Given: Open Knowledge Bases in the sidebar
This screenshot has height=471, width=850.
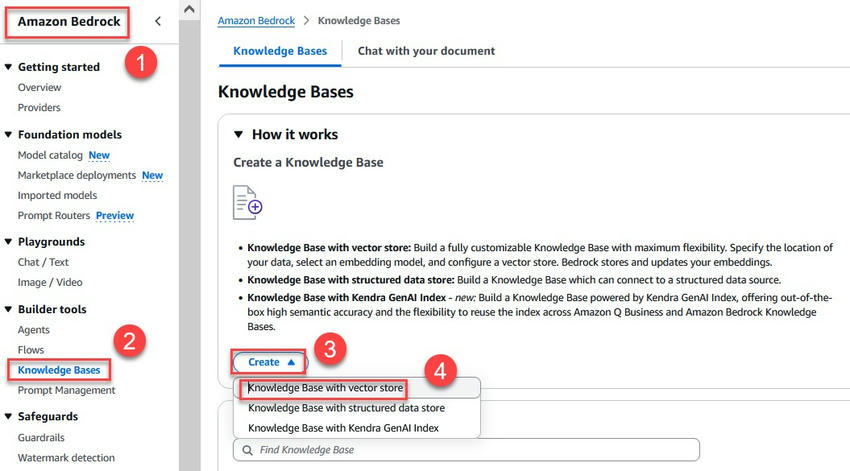Looking at the screenshot, I should [x=59, y=370].
